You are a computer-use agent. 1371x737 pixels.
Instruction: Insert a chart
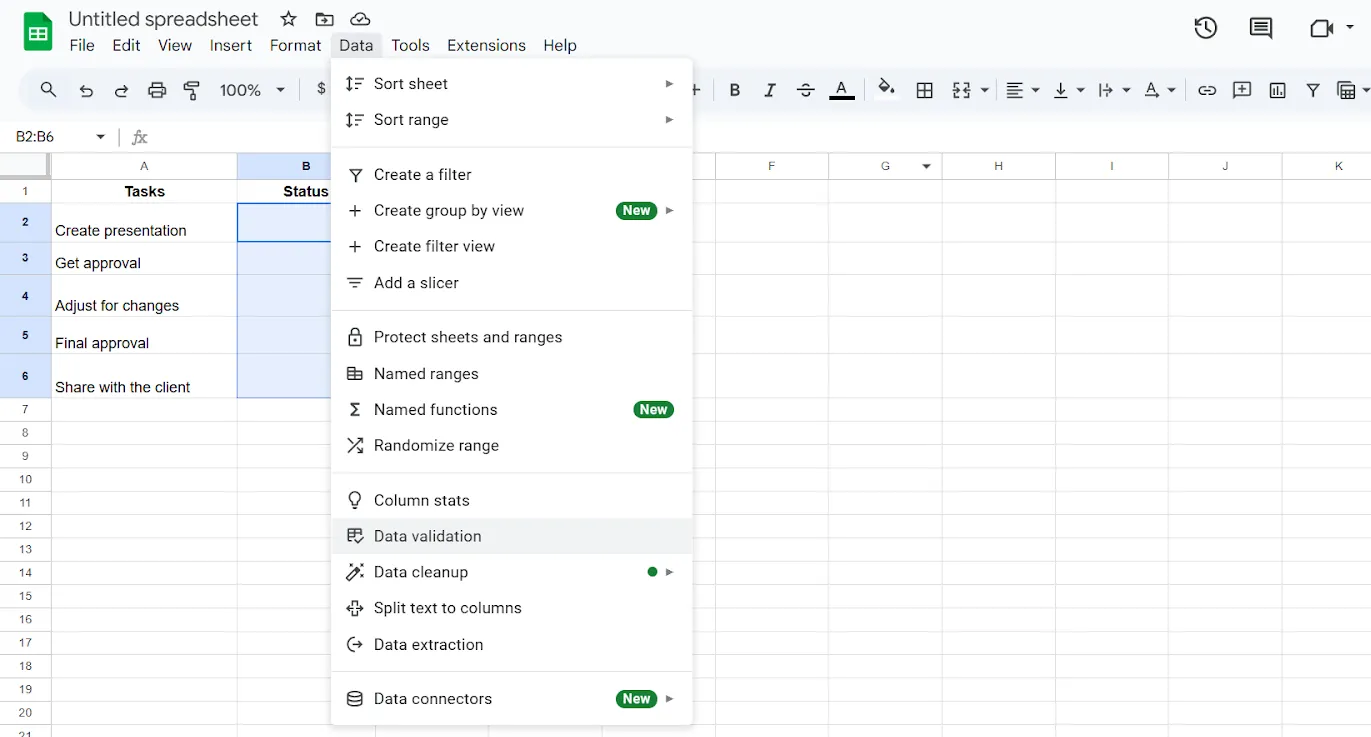pyautogui.click(x=1277, y=90)
